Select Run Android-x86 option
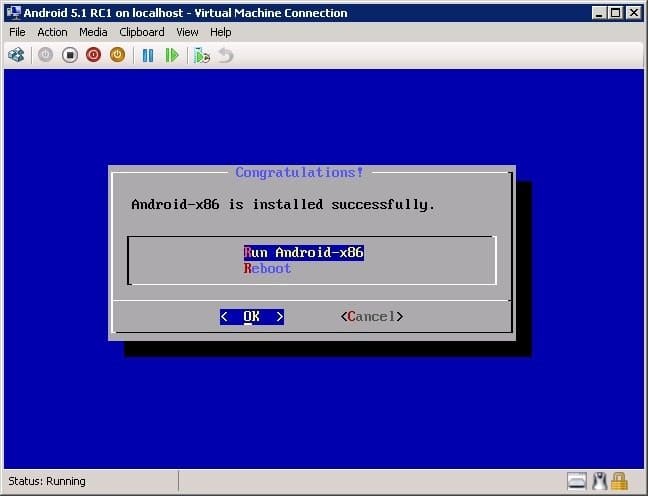 tap(304, 253)
